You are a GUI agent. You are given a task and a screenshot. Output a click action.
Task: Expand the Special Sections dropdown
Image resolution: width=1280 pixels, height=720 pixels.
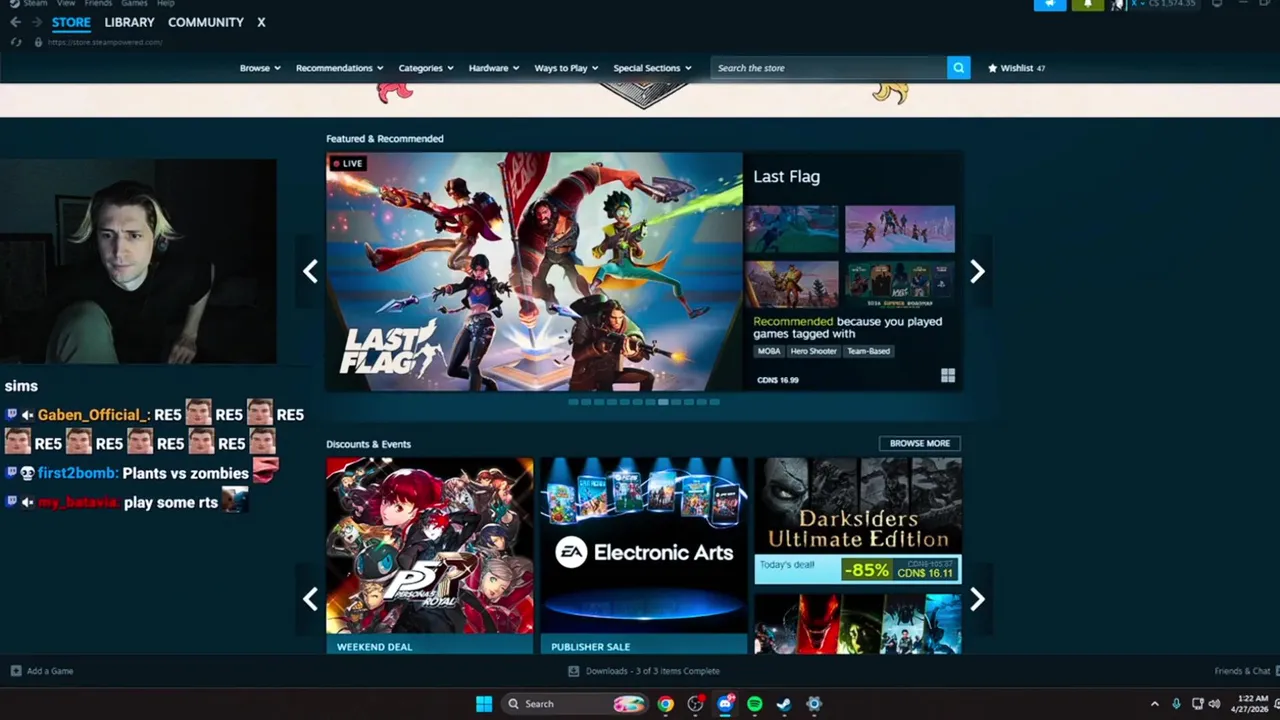(x=652, y=68)
